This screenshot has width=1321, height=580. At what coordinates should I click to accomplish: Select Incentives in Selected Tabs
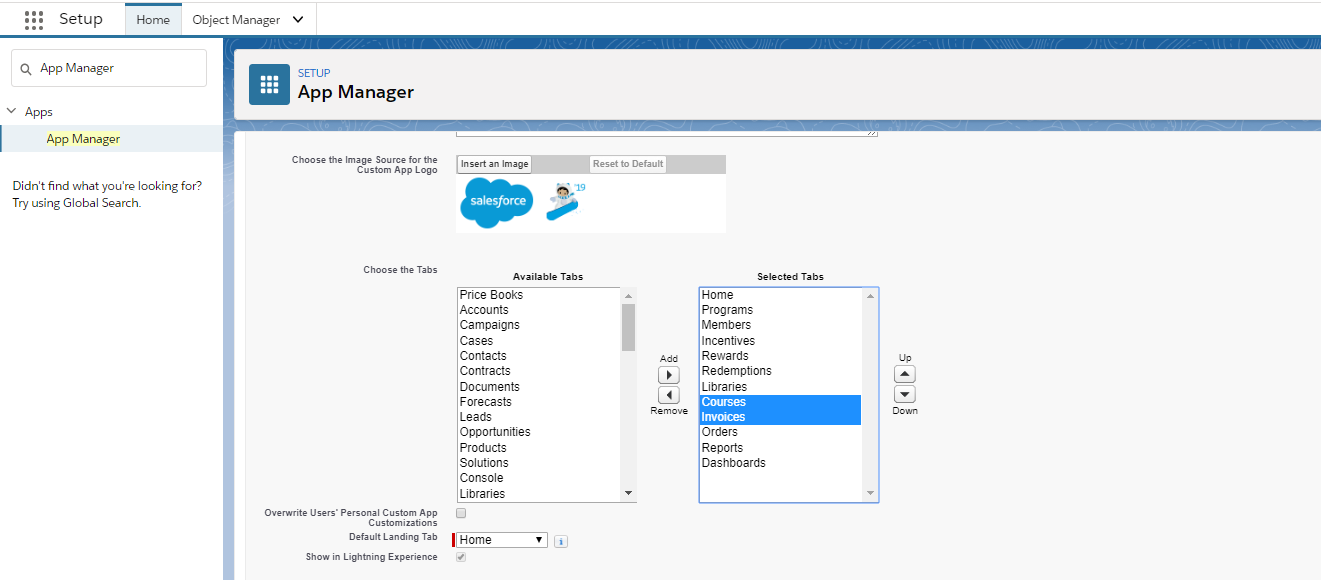pos(781,341)
